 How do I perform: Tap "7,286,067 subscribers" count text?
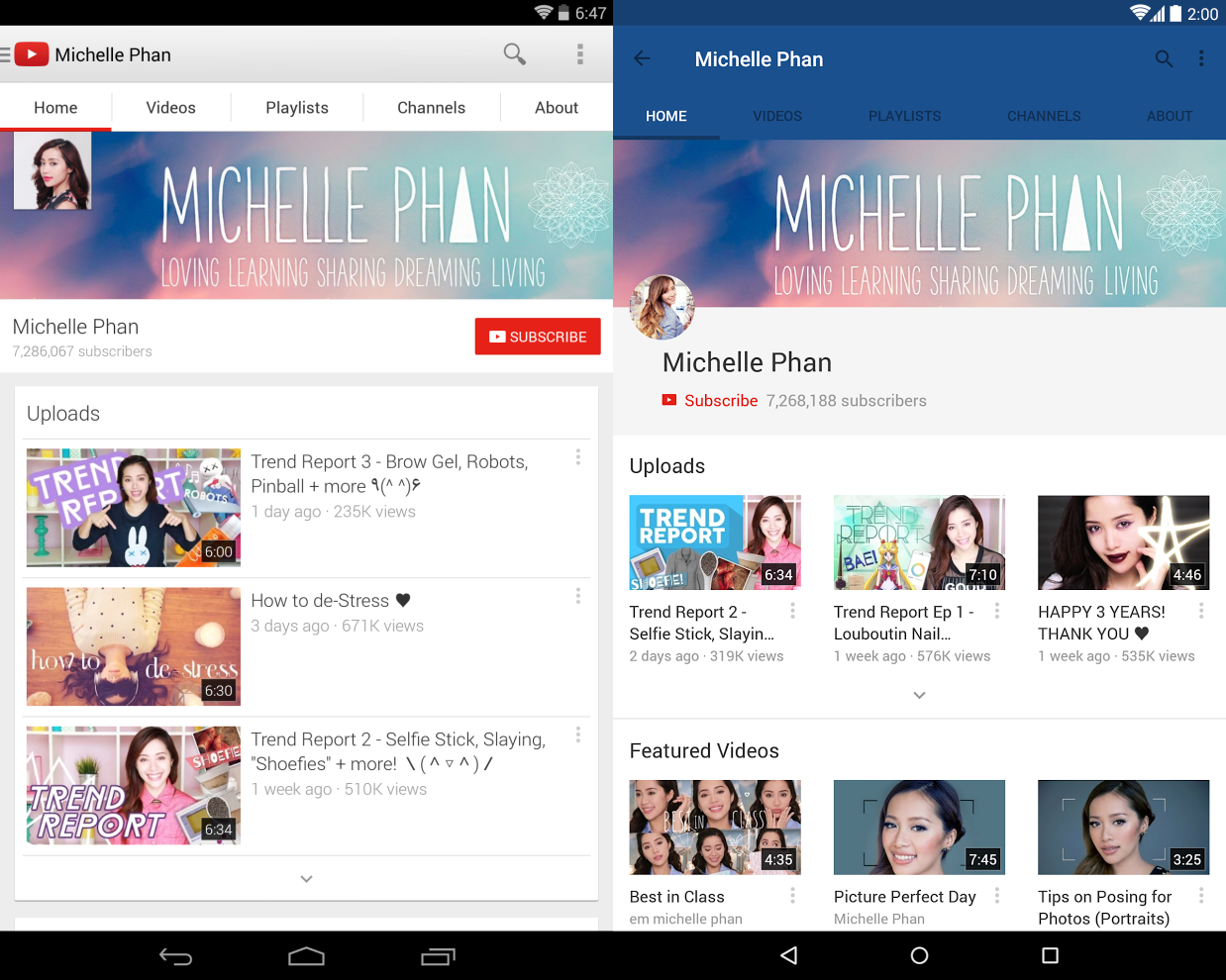coord(82,351)
